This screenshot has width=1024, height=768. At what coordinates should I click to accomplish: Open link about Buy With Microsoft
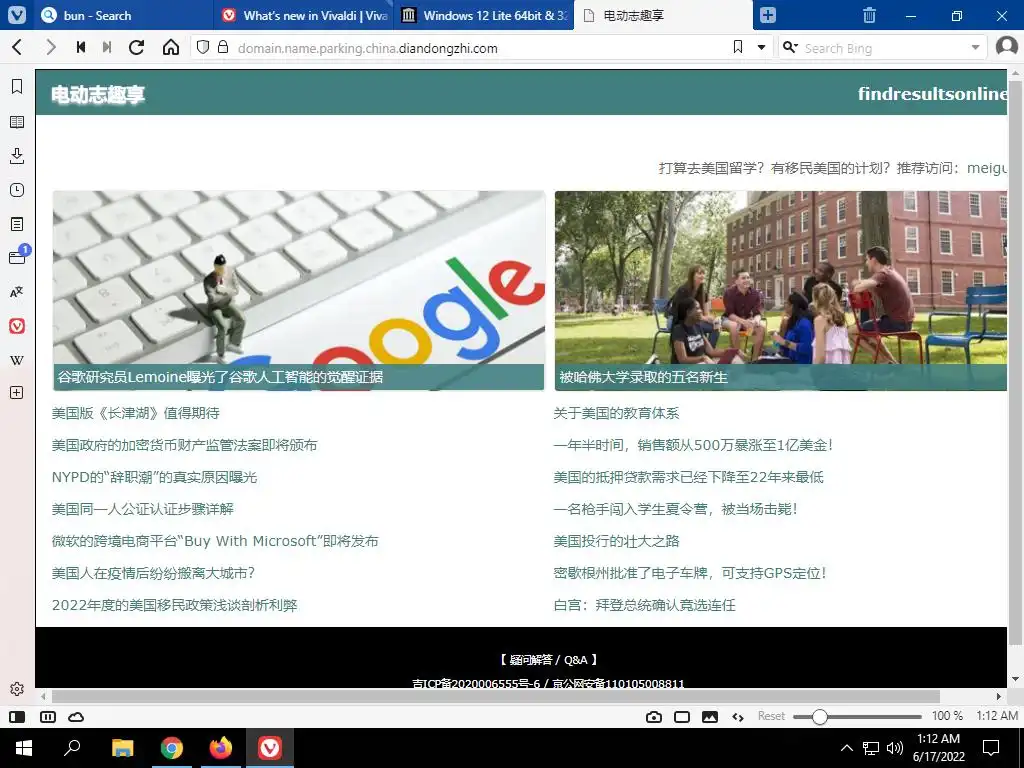(x=215, y=541)
